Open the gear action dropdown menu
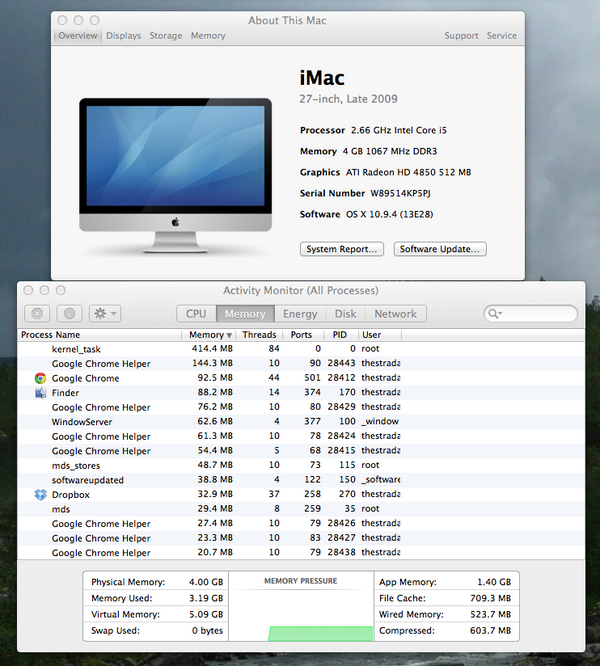Viewport: 600px width, 666px height. pos(105,314)
